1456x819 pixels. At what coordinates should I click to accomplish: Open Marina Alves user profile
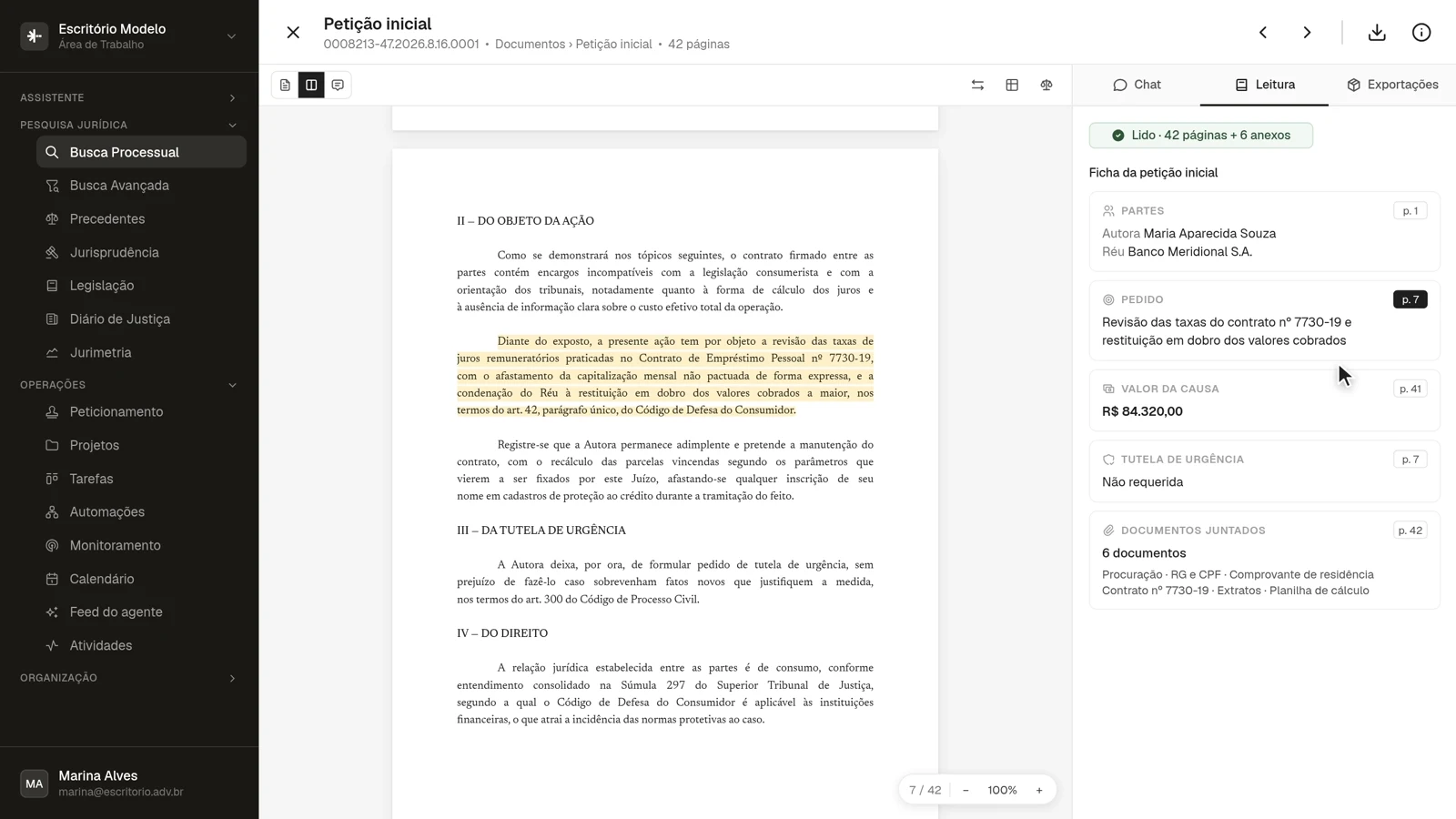[129, 784]
